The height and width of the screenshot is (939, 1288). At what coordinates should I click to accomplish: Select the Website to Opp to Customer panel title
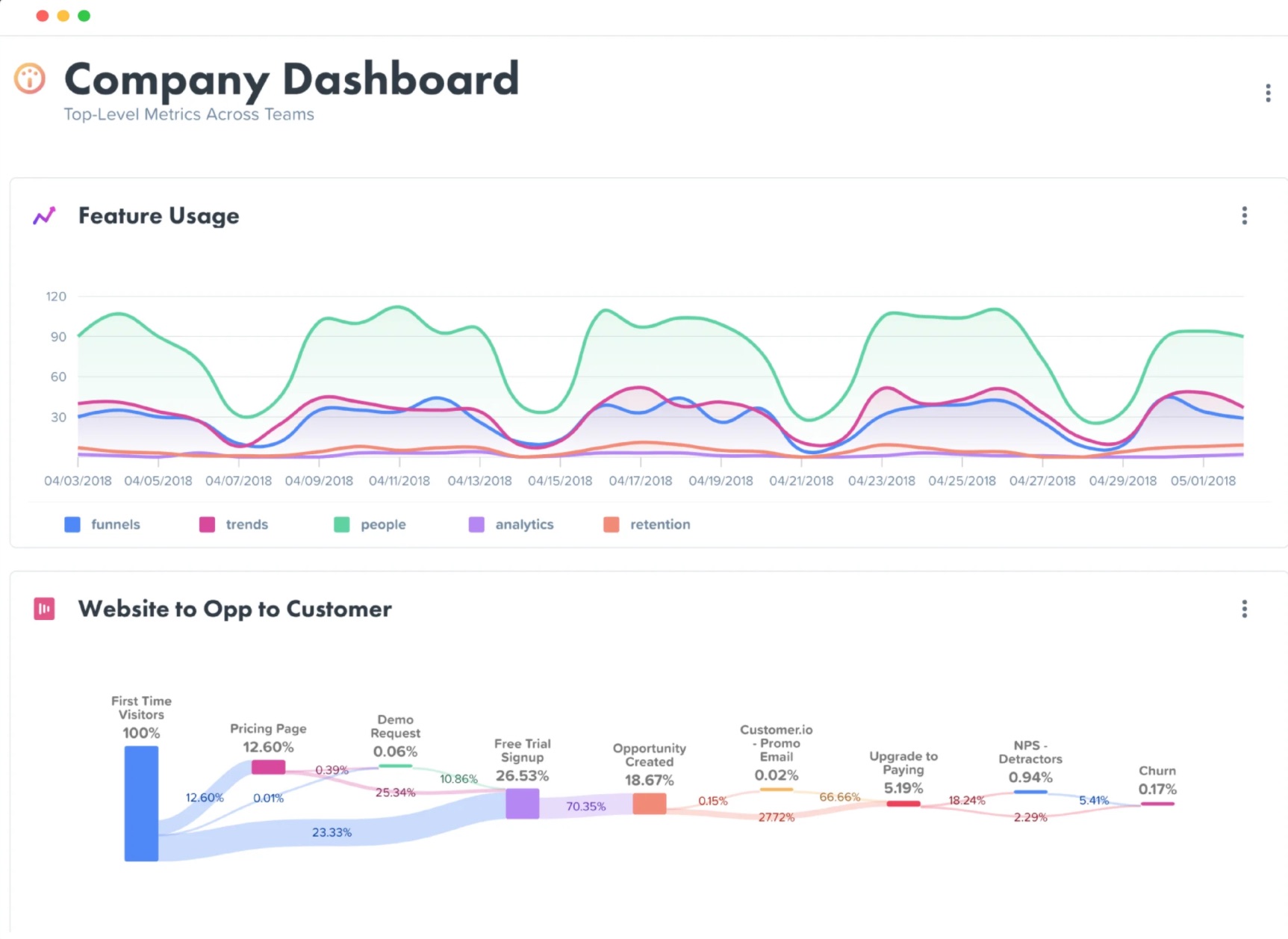pyautogui.click(x=234, y=609)
